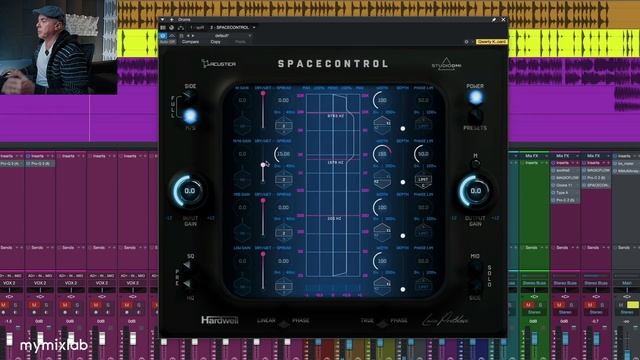Click the 1578 Hz crossover line label
Viewport: 640px width, 360px height.
336,162
